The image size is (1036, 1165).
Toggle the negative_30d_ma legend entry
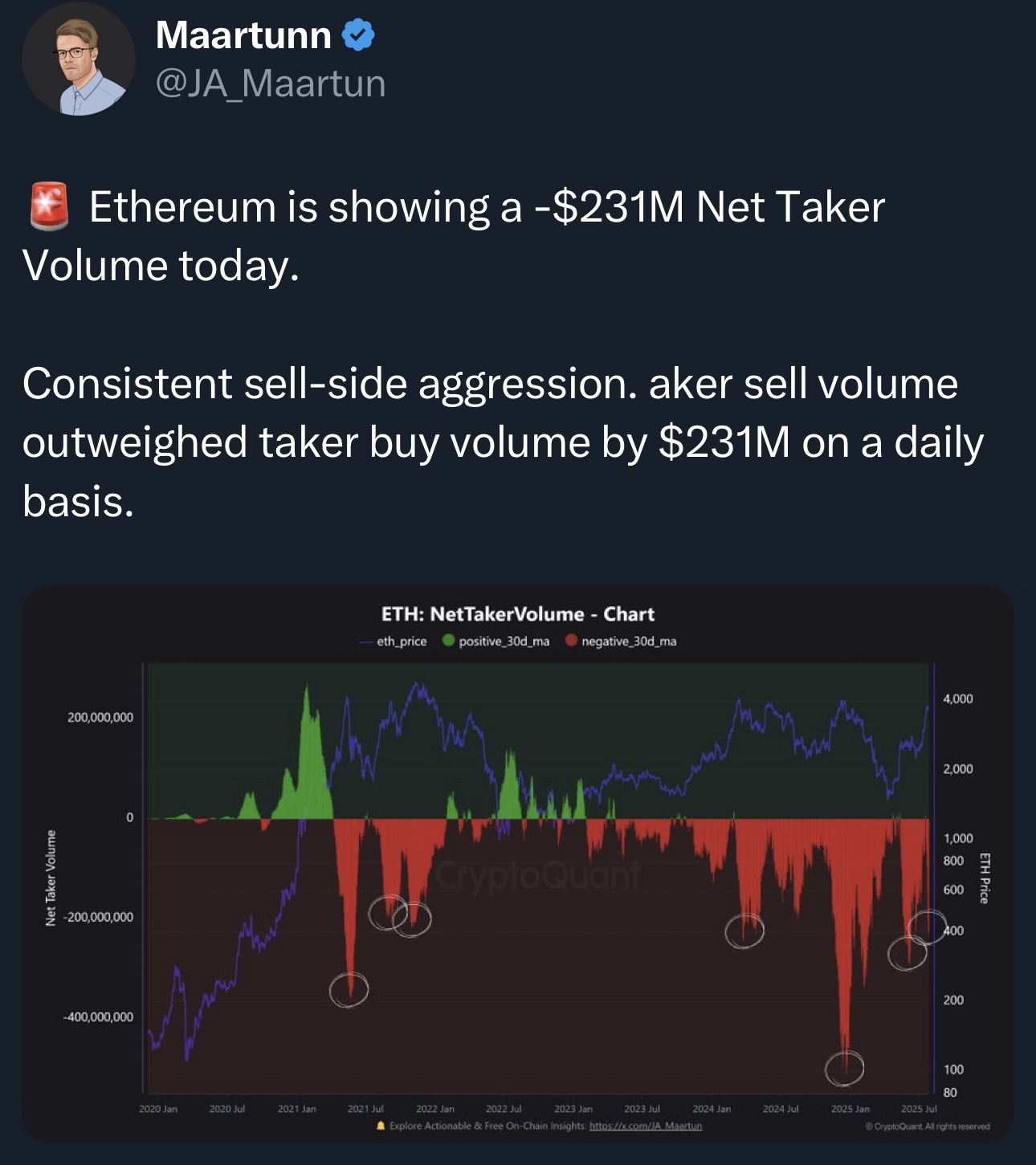[628, 641]
